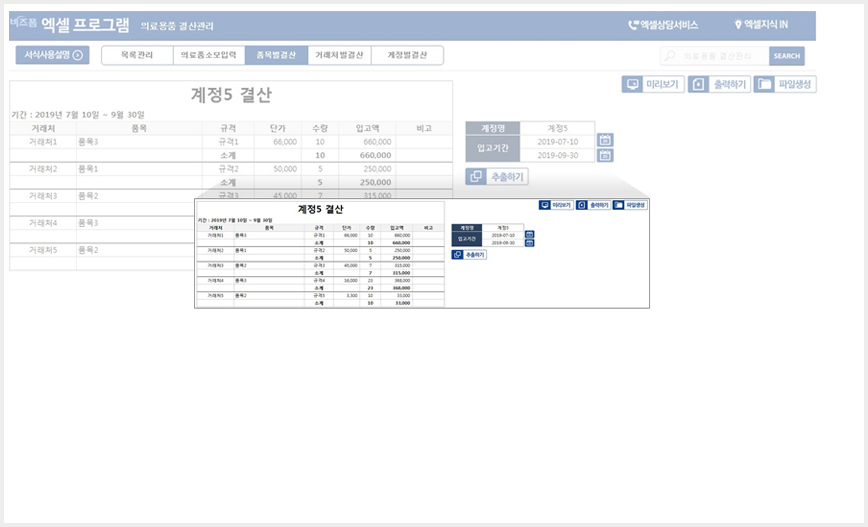Click the 수량 column header

point(320,128)
